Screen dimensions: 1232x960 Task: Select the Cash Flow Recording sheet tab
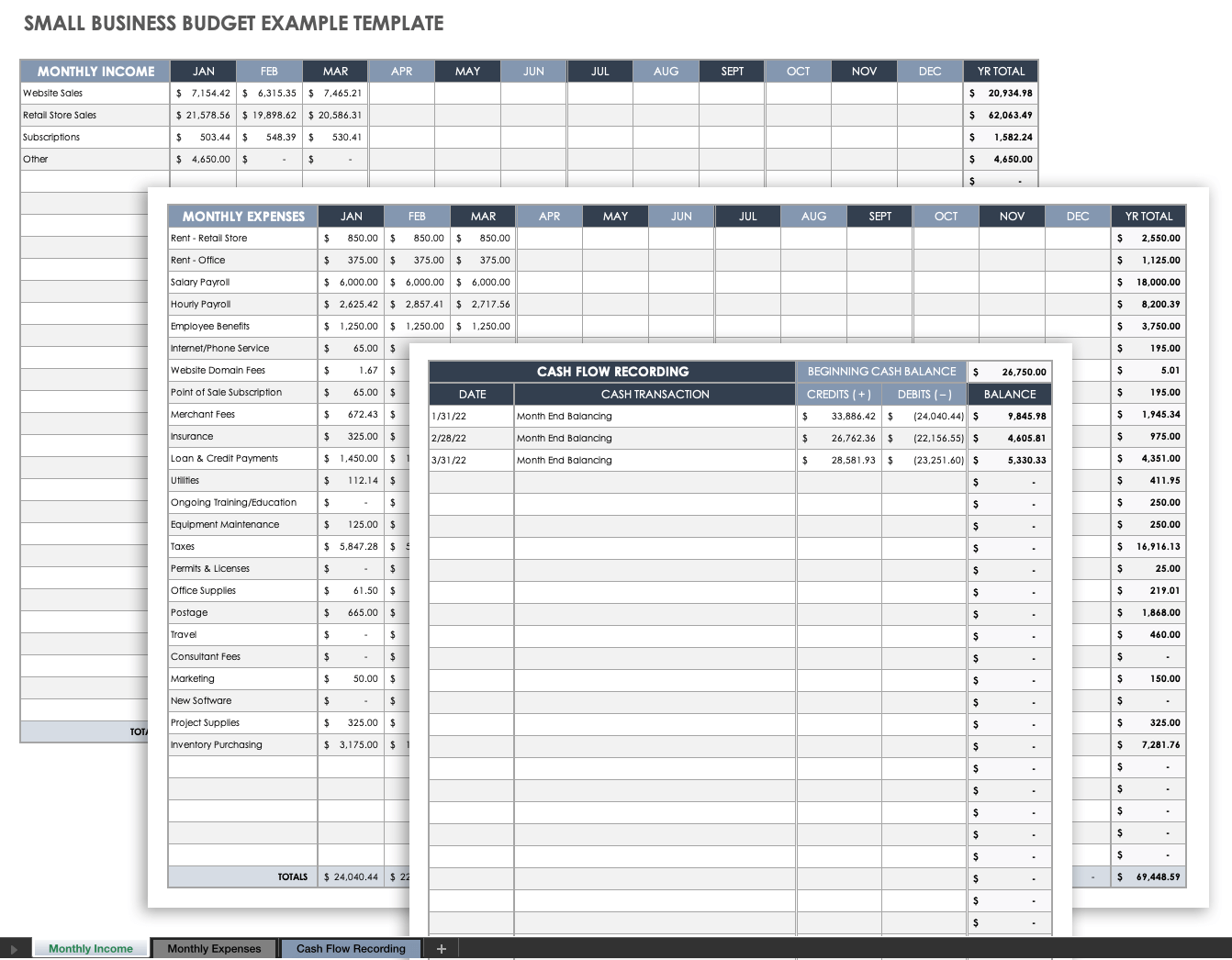point(351,948)
